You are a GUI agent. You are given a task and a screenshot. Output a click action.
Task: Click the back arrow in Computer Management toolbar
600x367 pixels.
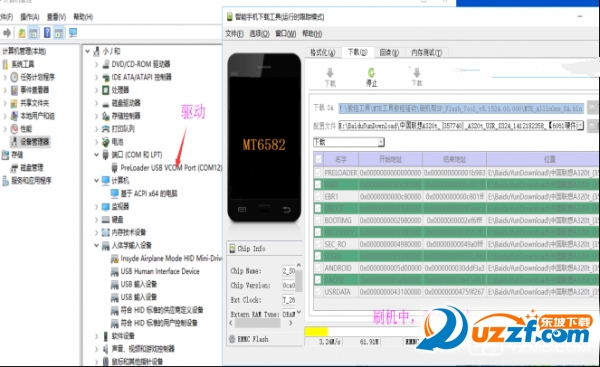coord(7,33)
